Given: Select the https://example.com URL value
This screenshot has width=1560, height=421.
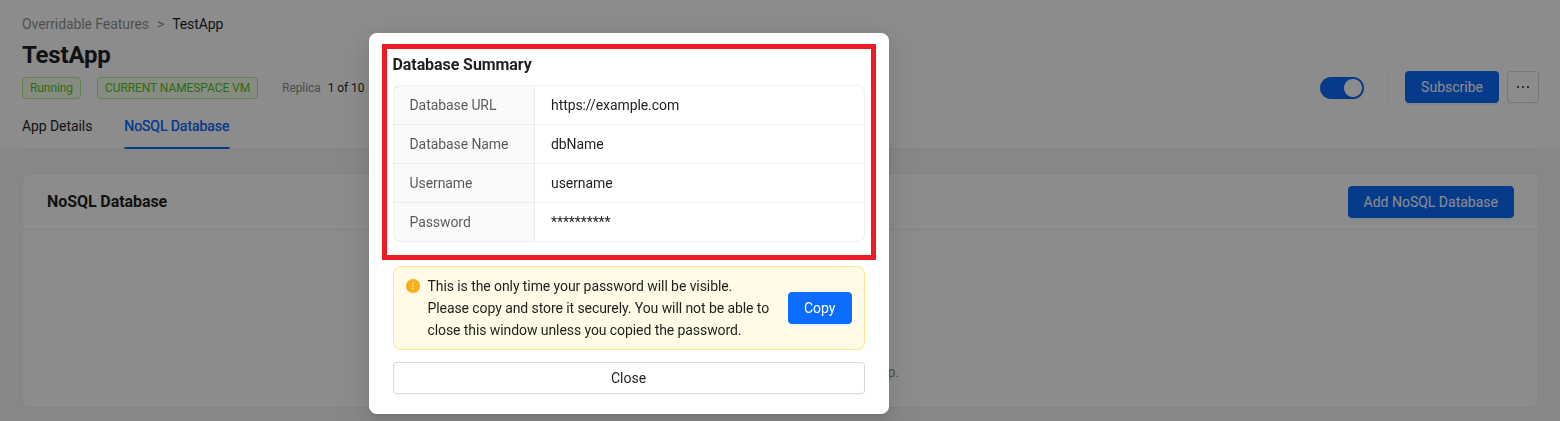Looking at the screenshot, I should (x=615, y=105).
